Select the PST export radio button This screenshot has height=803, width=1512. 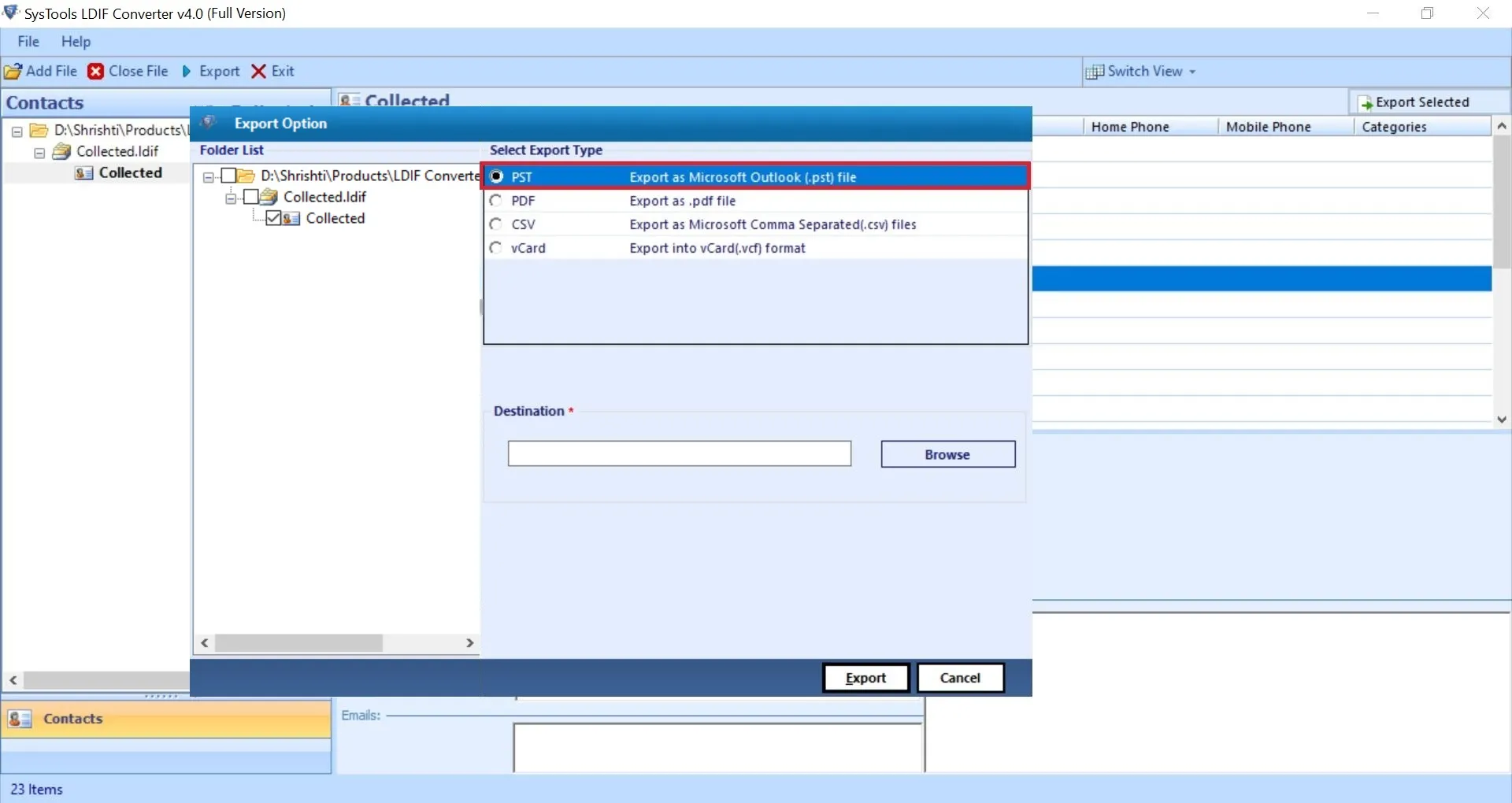click(496, 176)
